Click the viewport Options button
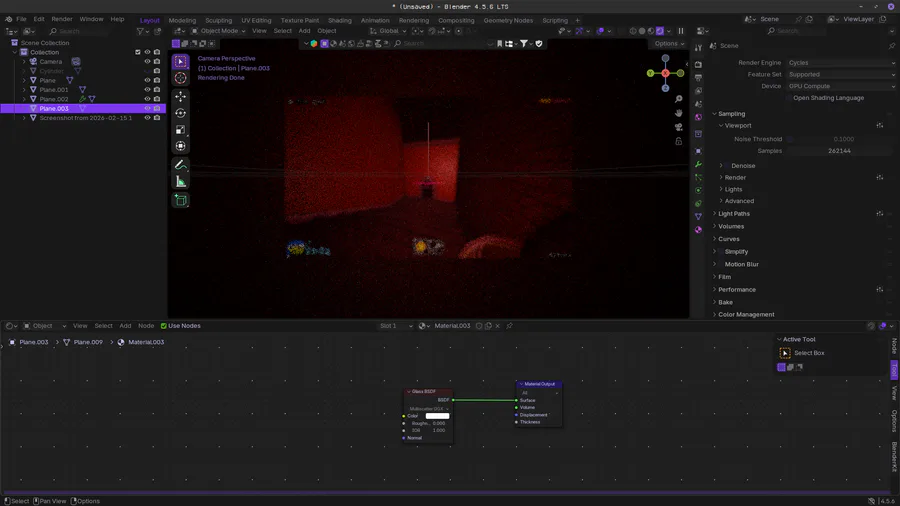Image resolution: width=900 pixels, height=506 pixels. pyautogui.click(x=668, y=44)
